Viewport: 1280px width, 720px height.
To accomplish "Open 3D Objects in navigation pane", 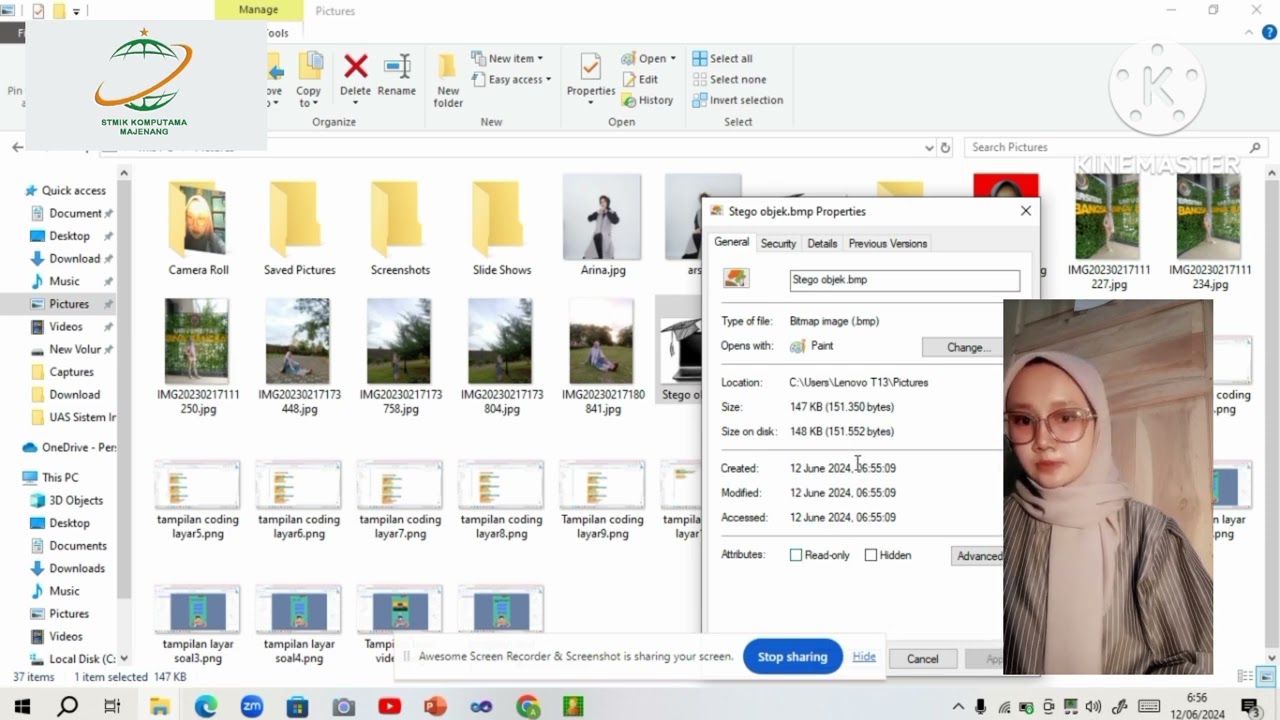I will (x=76, y=500).
